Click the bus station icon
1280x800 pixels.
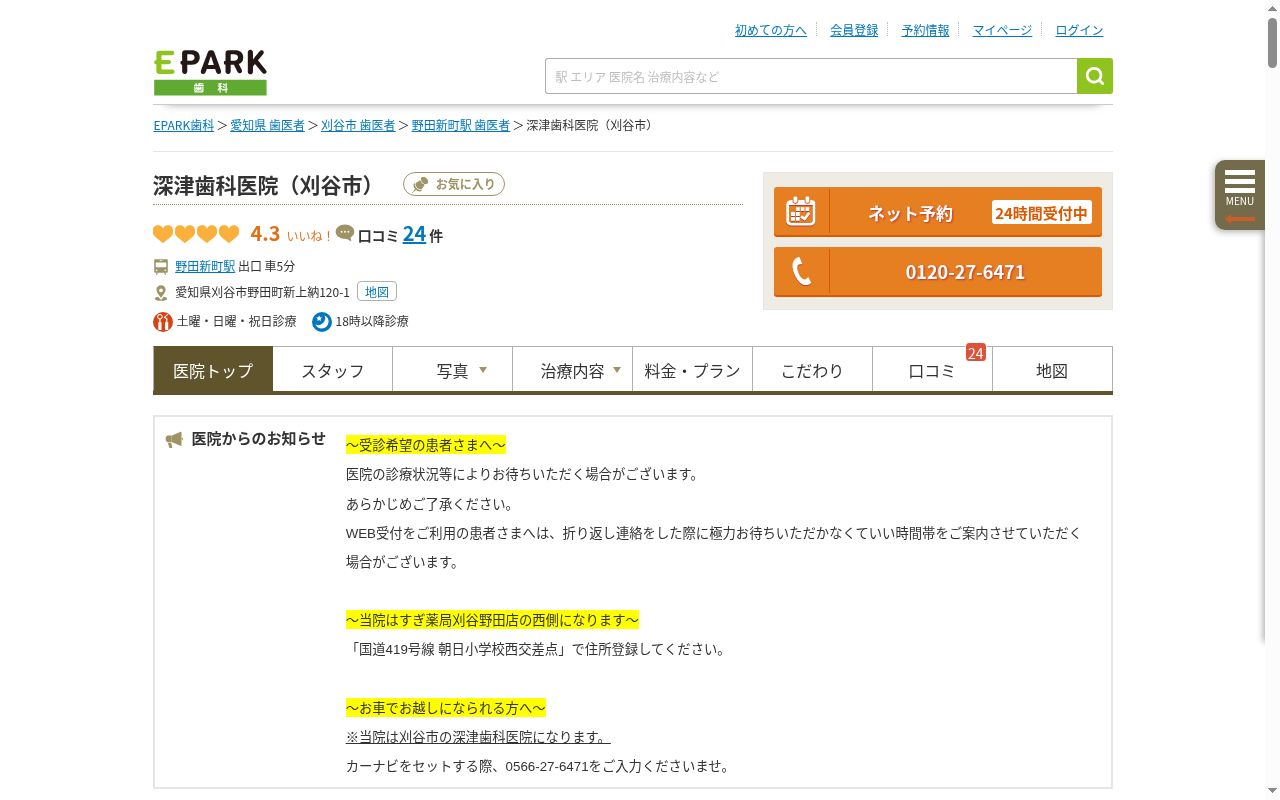[x=161, y=266]
